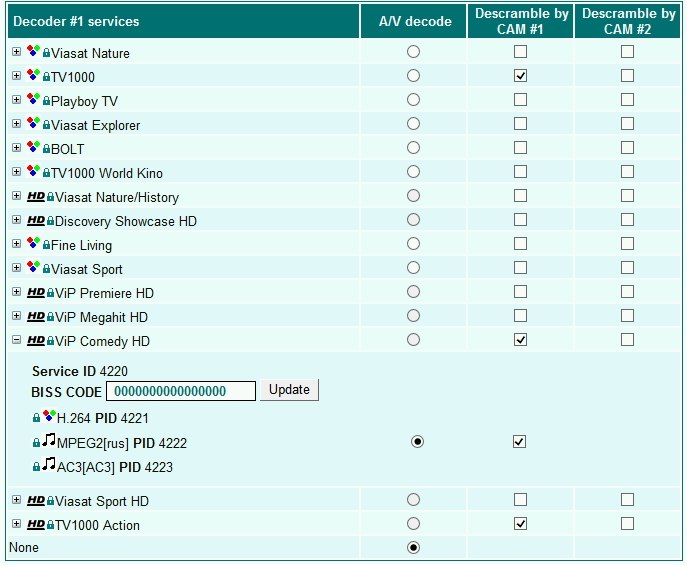Click the Viasat Explorer service icon
The image size is (687, 565).
(33, 123)
